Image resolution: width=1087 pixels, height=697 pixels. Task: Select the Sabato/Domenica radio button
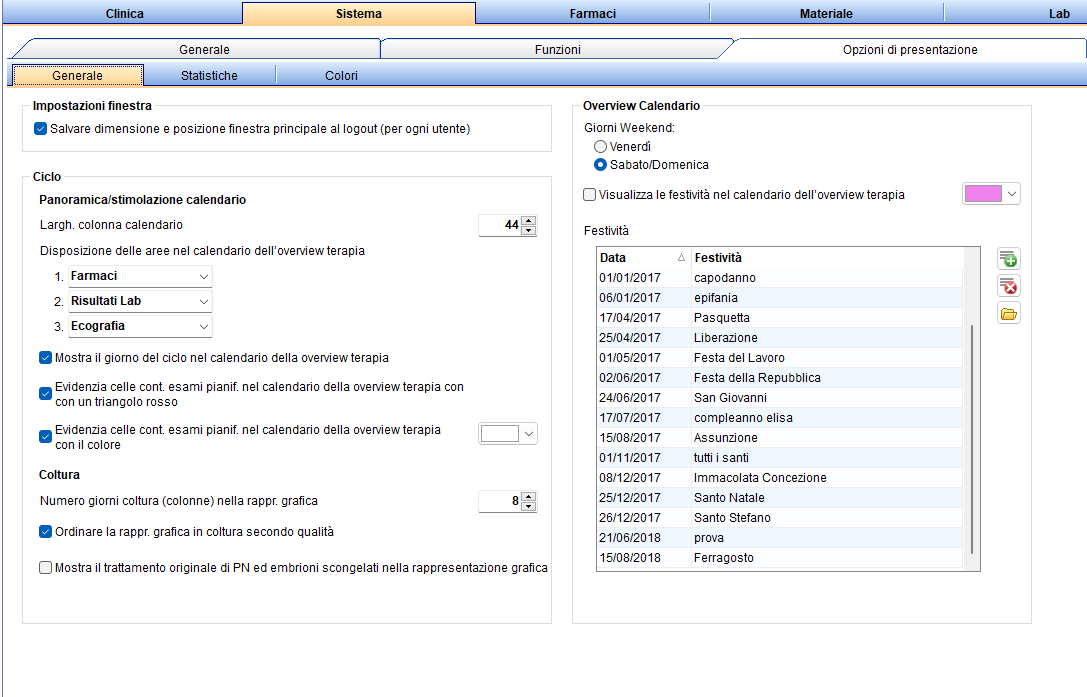pyautogui.click(x=600, y=165)
